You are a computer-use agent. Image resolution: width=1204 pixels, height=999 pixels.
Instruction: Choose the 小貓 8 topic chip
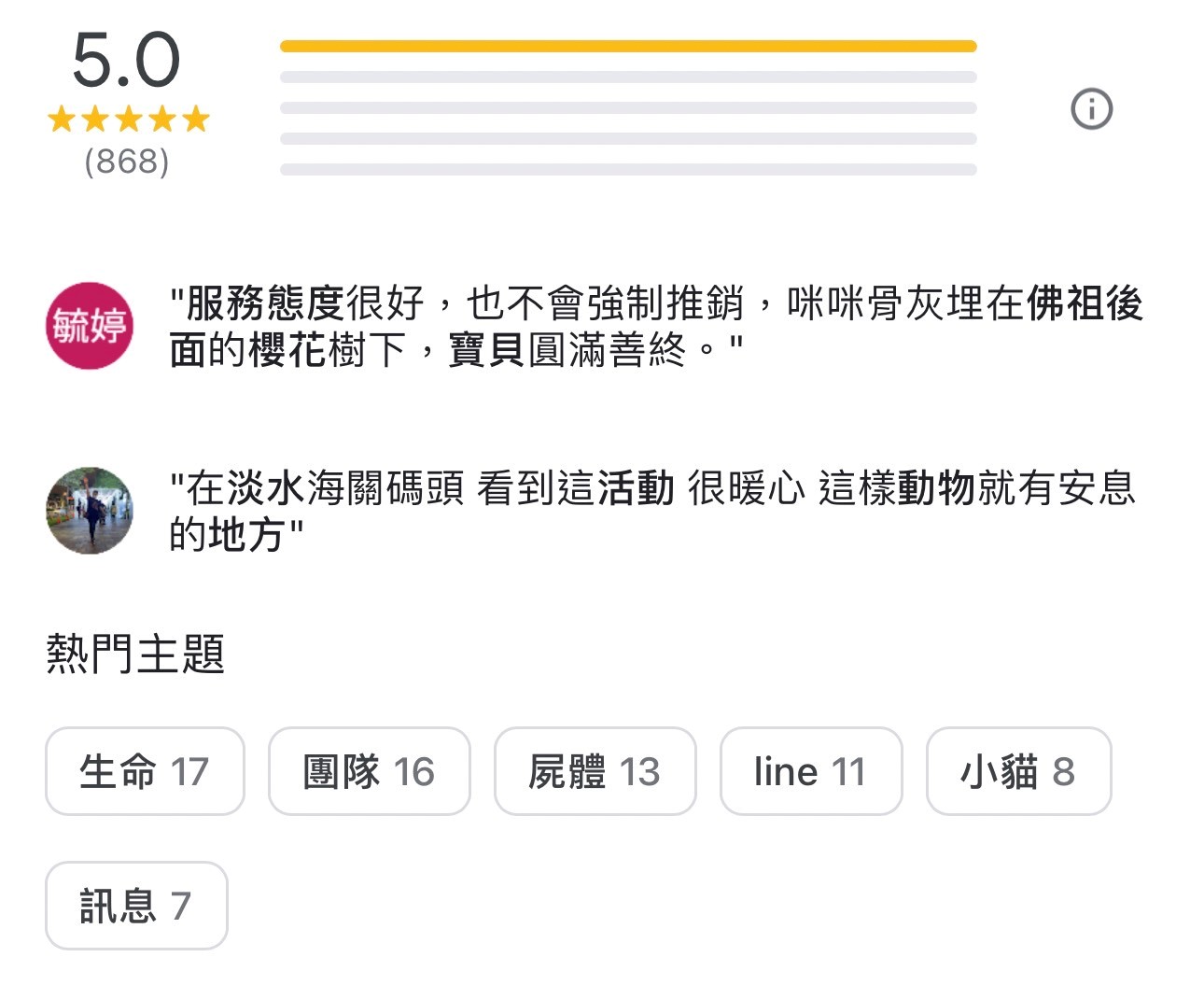[1018, 771]
